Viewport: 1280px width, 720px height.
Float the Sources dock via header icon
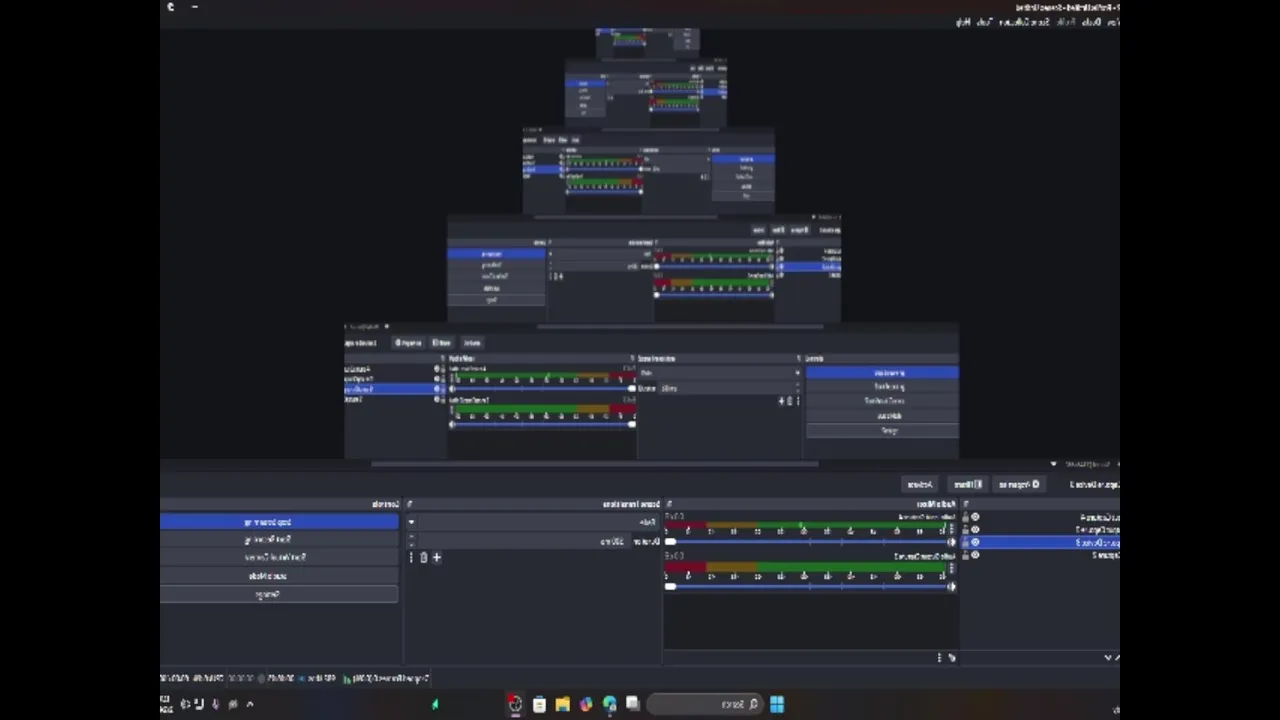point(965,504)
